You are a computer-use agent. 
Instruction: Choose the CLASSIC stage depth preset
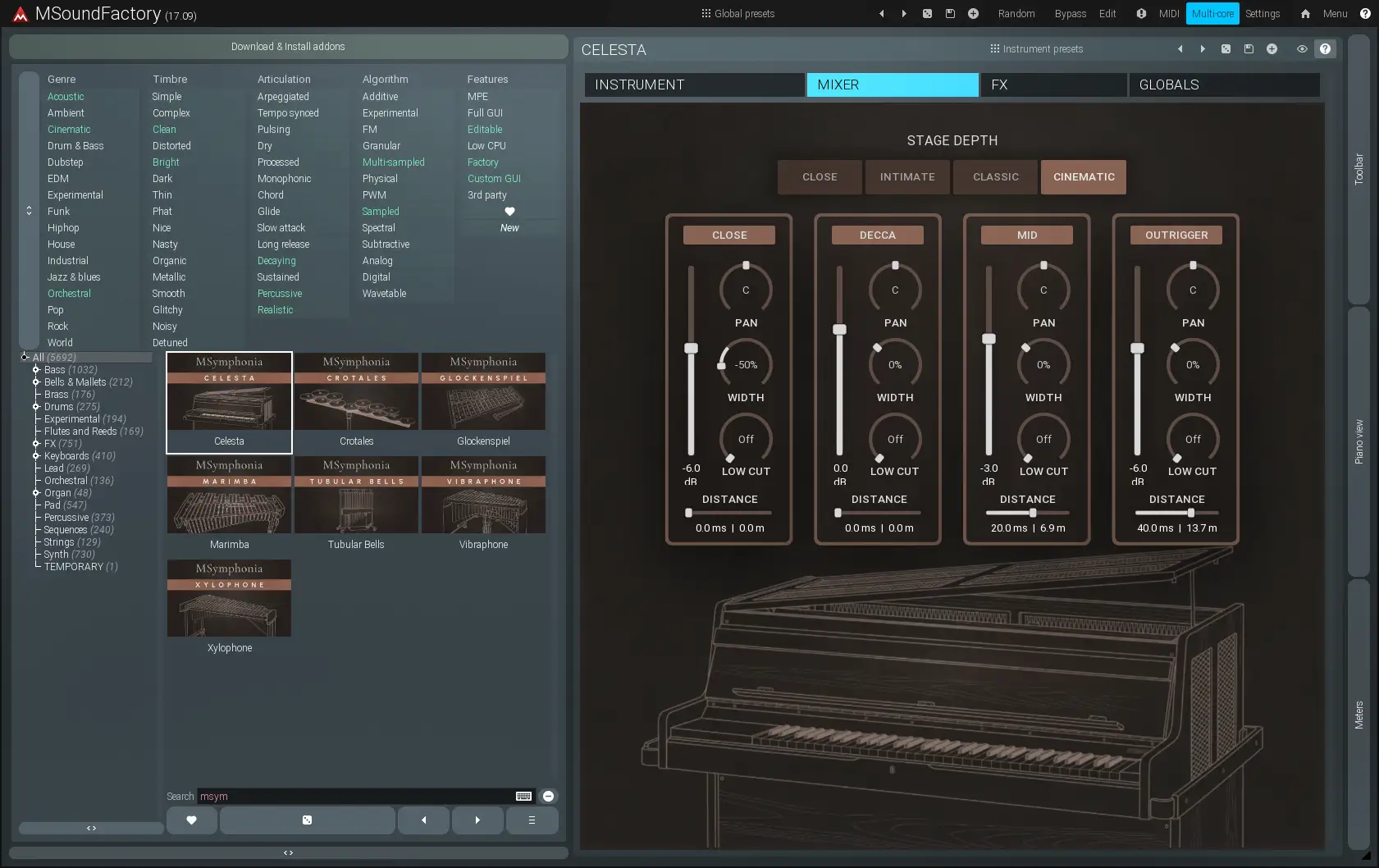pos(996,177)
